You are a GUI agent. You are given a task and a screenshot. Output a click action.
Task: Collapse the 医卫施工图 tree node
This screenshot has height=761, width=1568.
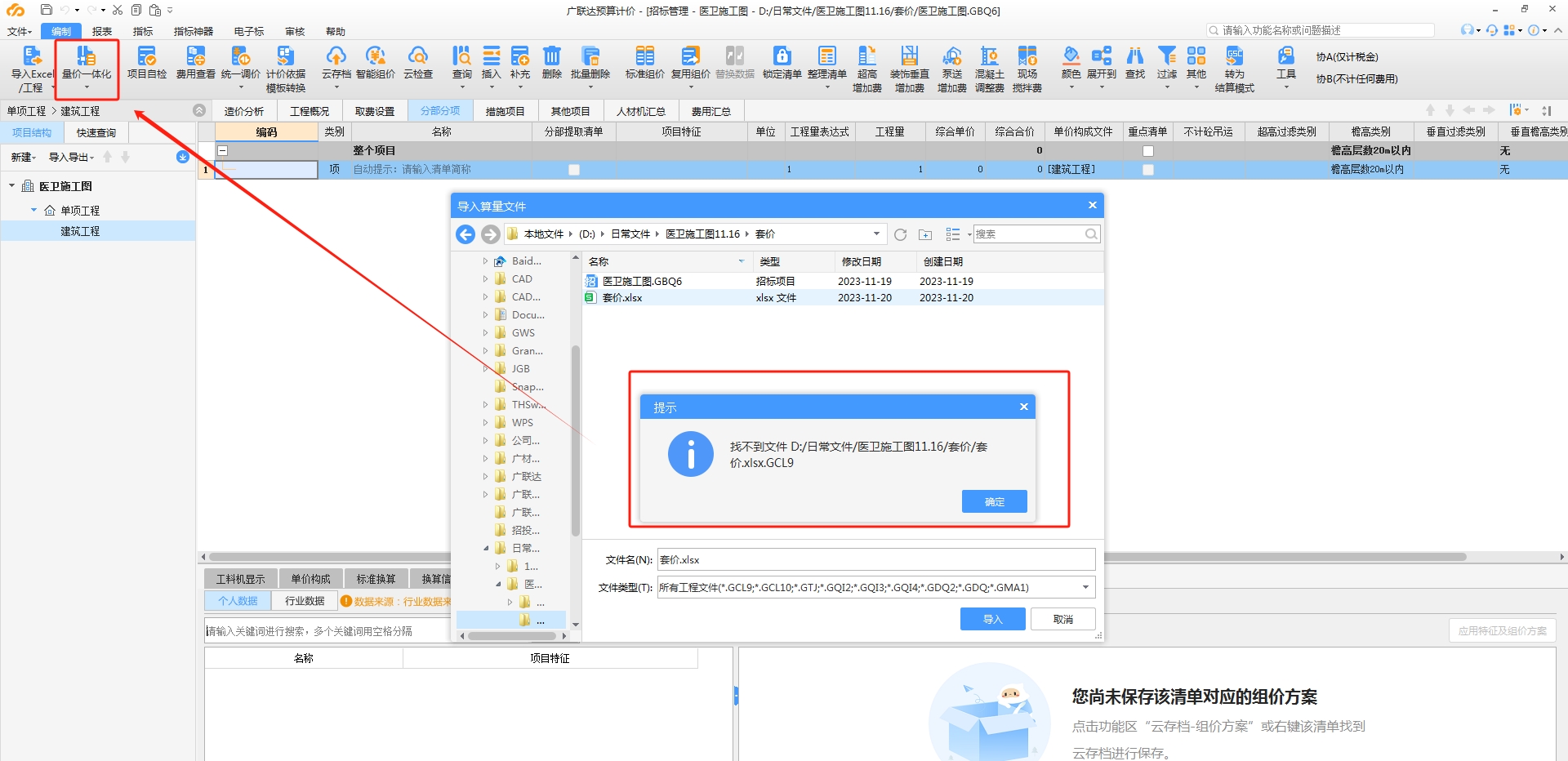pos(12,186)
